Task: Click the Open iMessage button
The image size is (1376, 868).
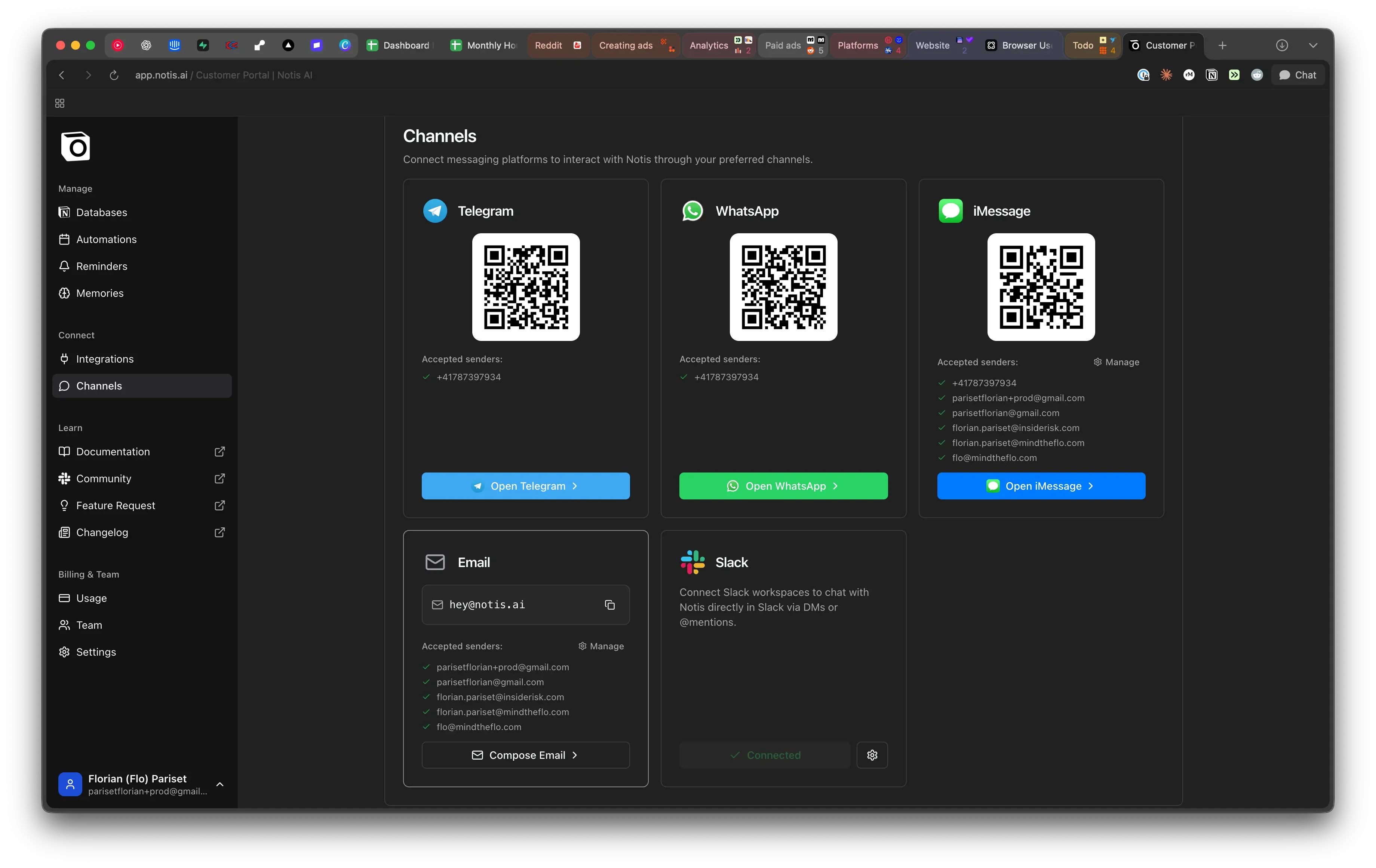Action: pos(1041,485)
